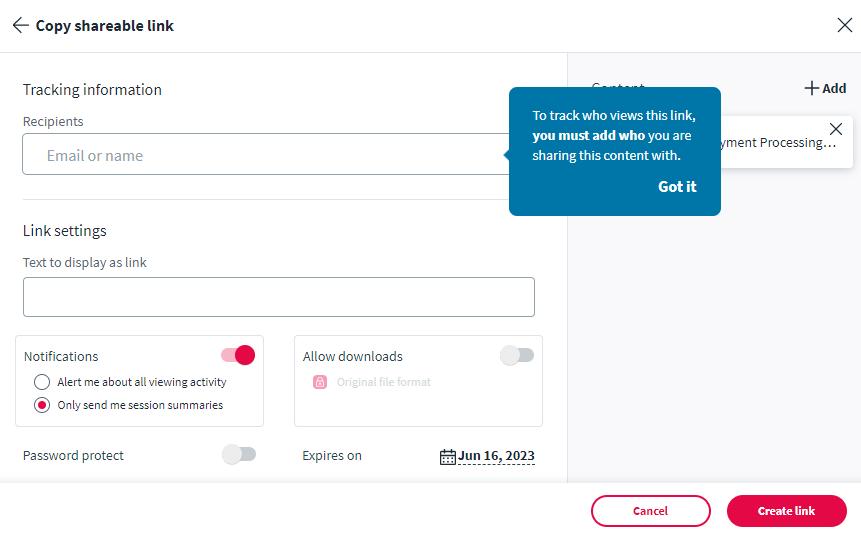Go back using the left arrow
Viewport: 861px width, 536px height.
point(20,26)
